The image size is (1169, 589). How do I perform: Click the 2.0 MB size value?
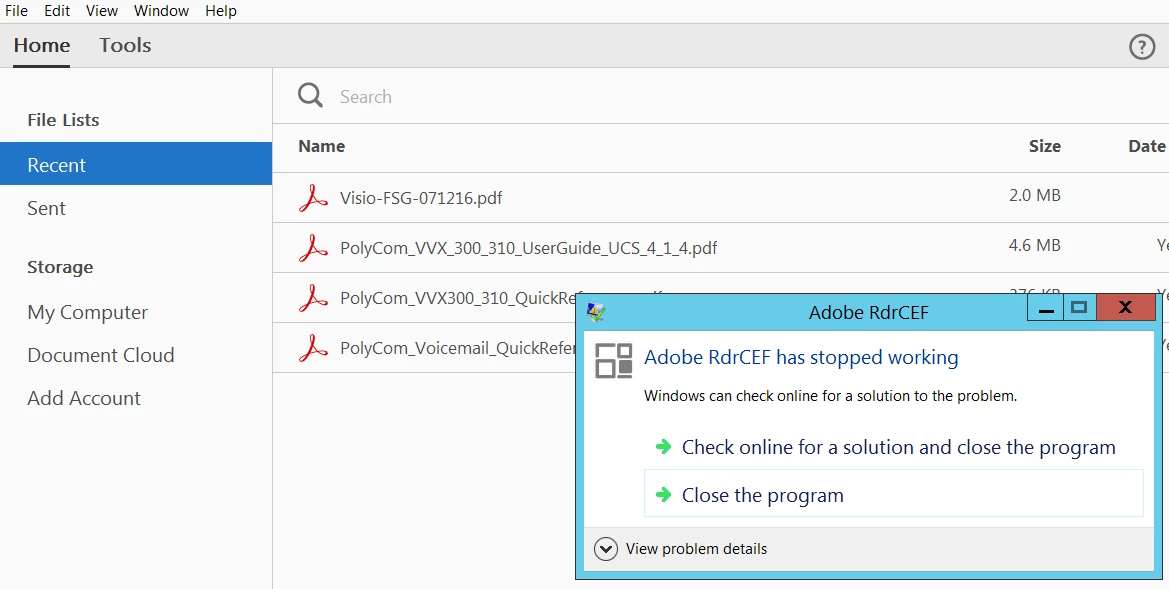click(x=1035, y=195)
